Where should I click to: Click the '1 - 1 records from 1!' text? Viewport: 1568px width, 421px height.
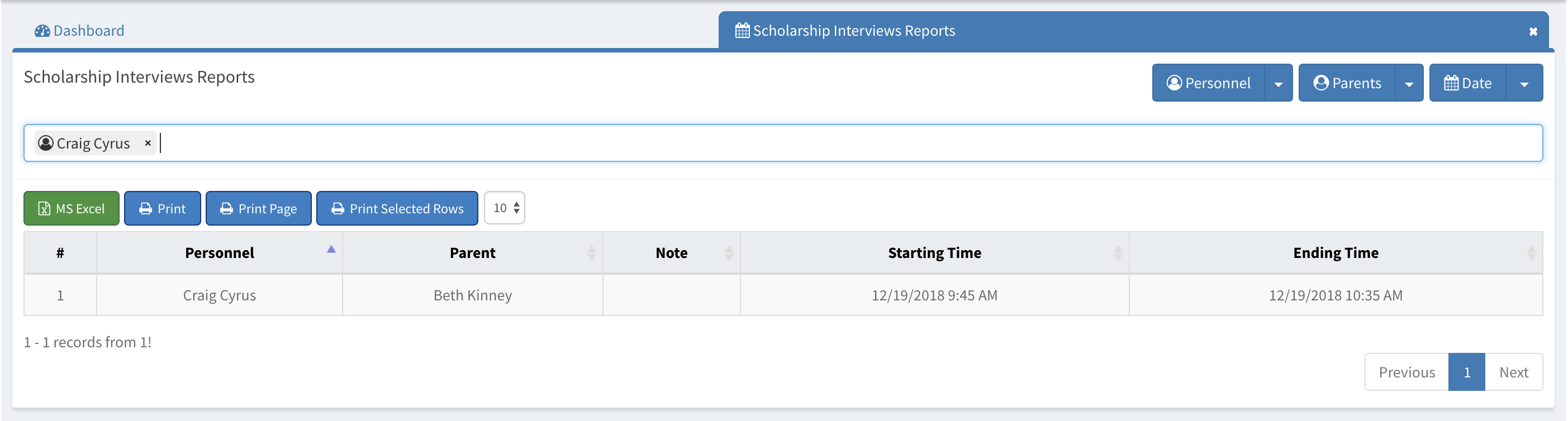(x=88, y=342)
